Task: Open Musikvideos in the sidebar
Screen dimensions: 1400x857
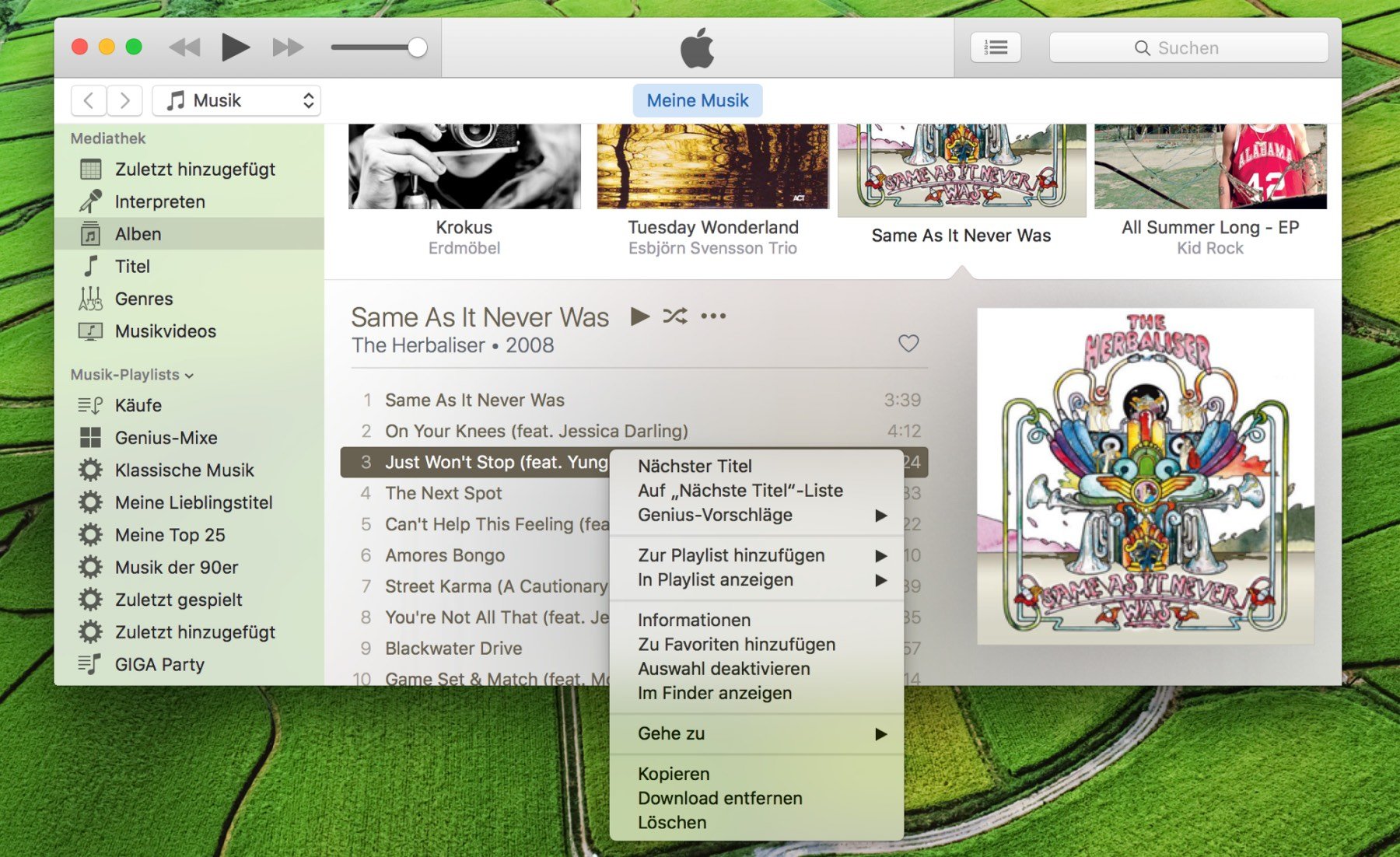Action: click(x=189, y=331)
